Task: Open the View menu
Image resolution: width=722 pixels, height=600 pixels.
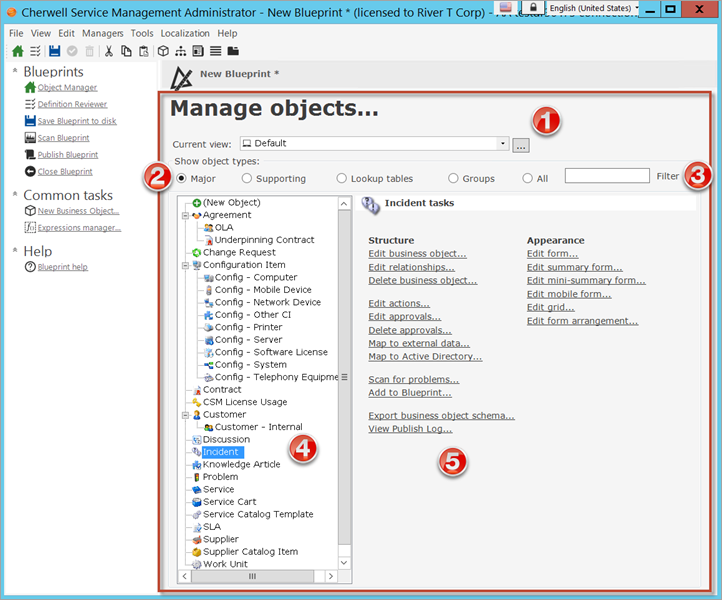Action: point(41,33)
